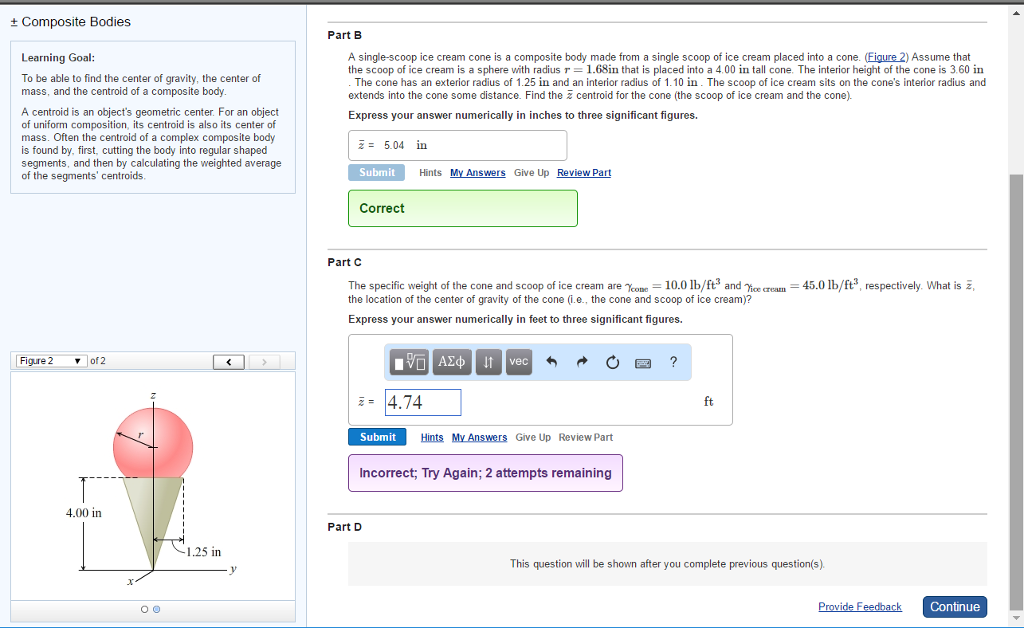Open the Figure 2 dropdown selector
The image size is (1024, 628).
[48, 361]
